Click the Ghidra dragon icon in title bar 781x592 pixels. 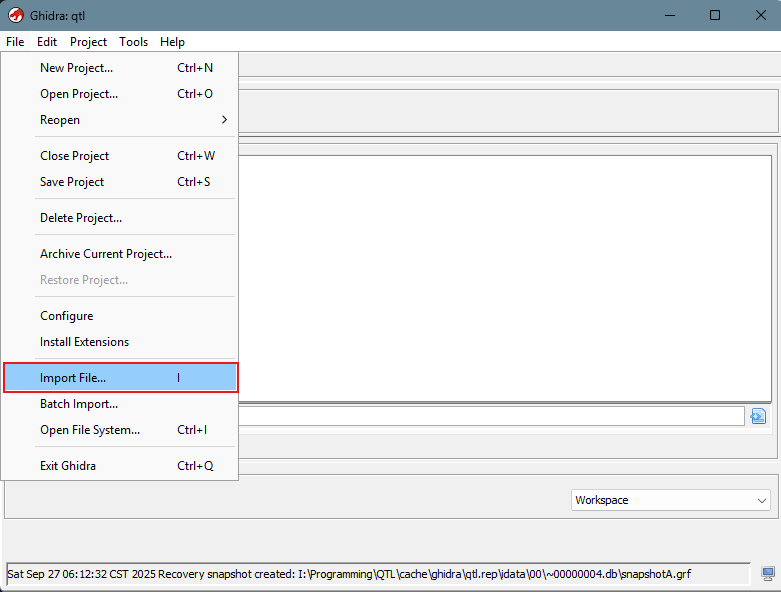pyautogui.click(x=16, y=15)
